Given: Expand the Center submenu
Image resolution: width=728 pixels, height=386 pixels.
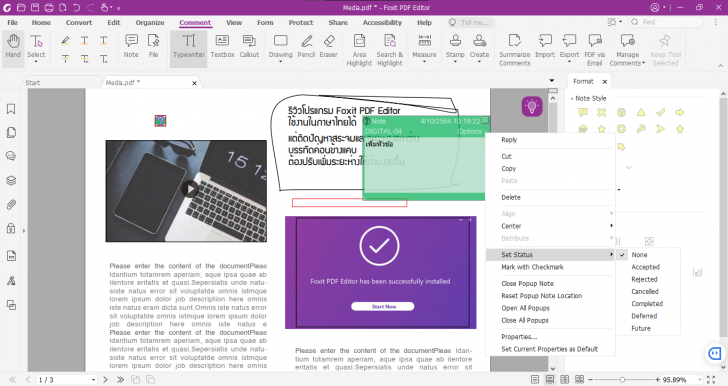Looking at the screenshot, I should 550,226.
